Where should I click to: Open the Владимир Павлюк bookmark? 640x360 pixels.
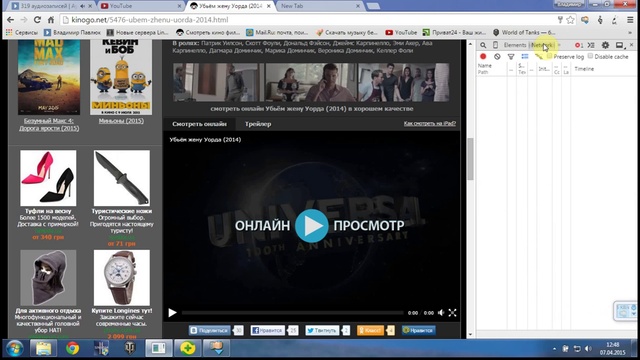72,32
